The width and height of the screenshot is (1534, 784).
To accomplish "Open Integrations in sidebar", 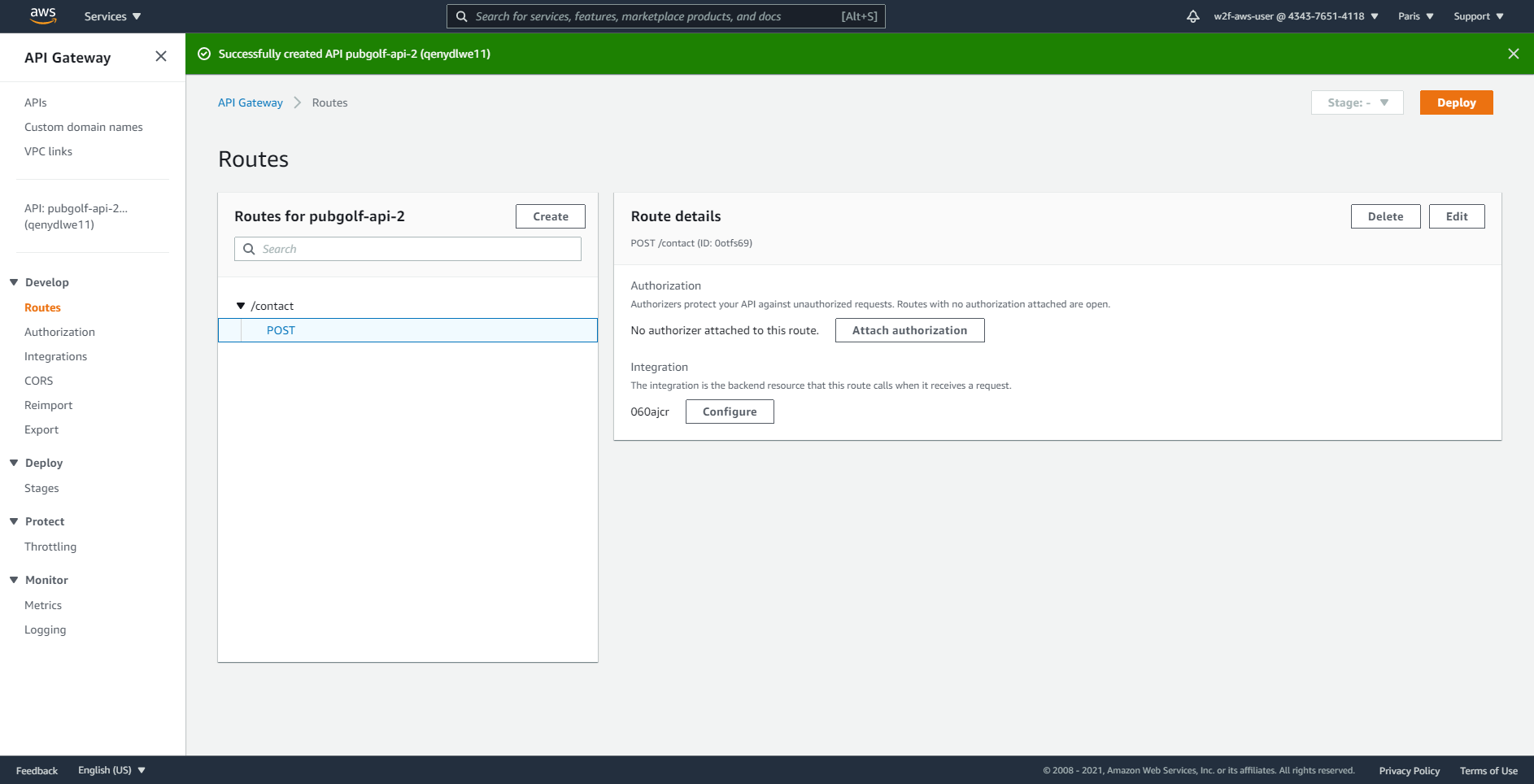I will click(55, 356).
